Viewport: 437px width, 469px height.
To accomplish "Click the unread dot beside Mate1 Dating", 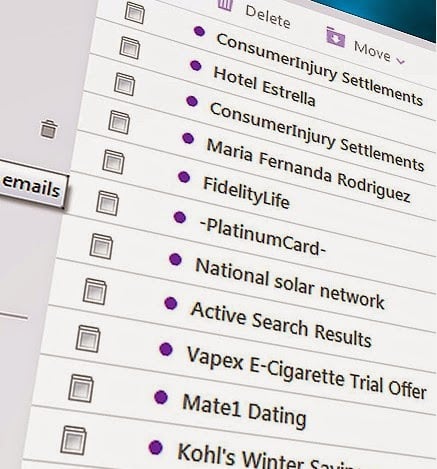I will (x=161, y=397).
